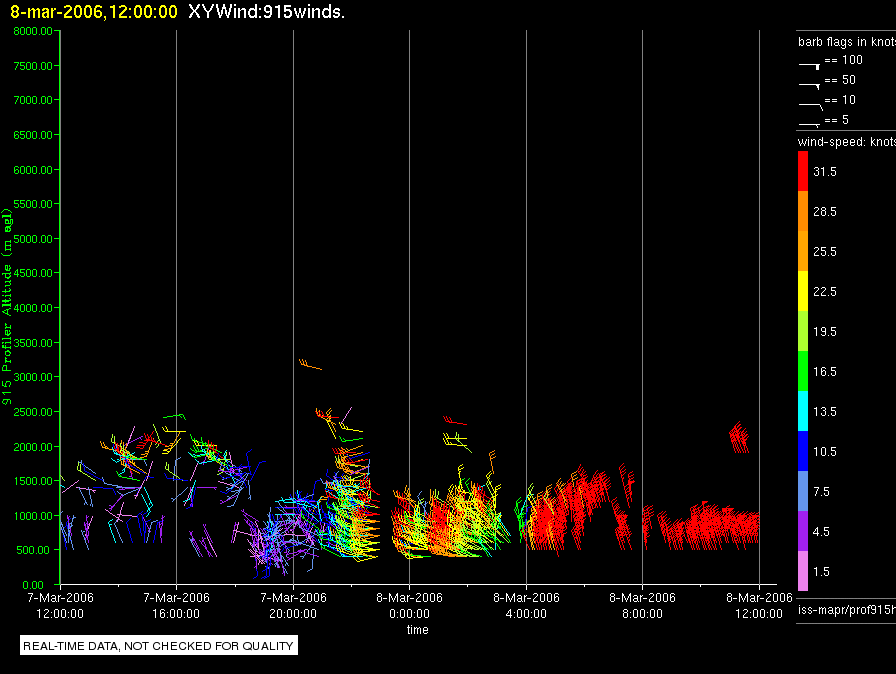
Task: Click the 100-knot barb flag legend symbol
Action: (x=809, y=66)
